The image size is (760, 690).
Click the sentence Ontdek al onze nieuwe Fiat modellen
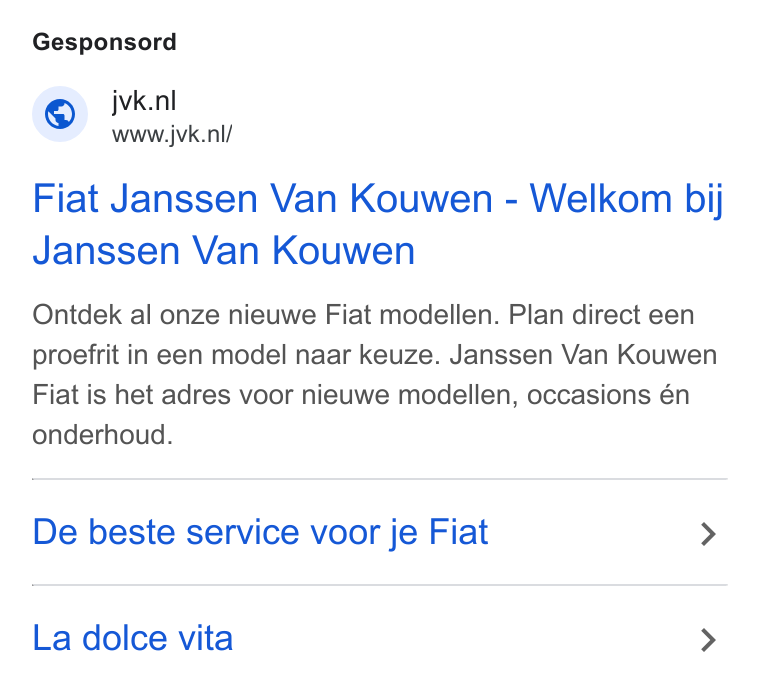pyautogui.click(x=266, y=315)
